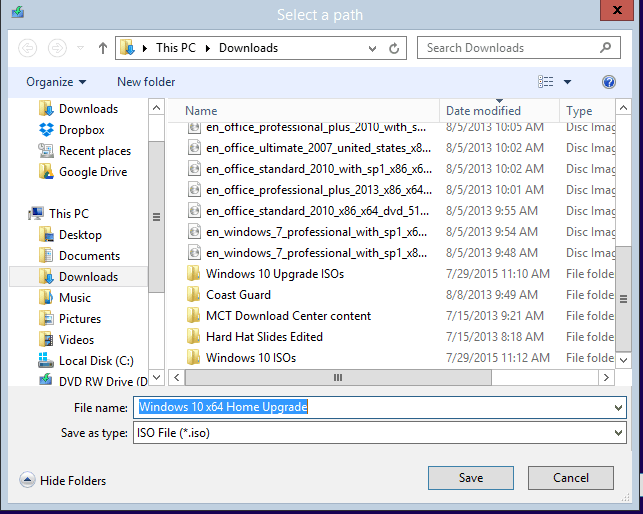The width and height of the screenshot is (643, 514).
Task: Sort by Date modified column header
Action: (x=499, y=111)
